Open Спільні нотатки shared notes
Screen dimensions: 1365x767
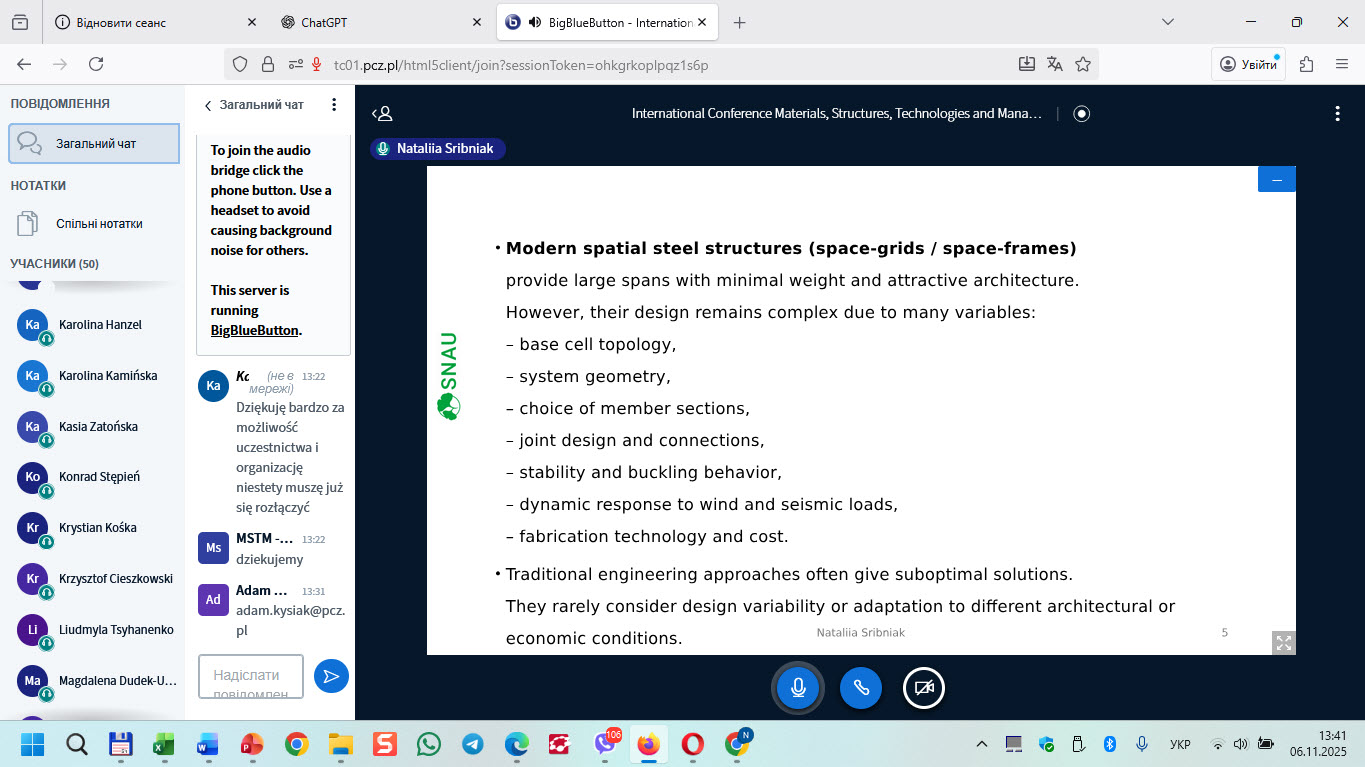point(98,224)
